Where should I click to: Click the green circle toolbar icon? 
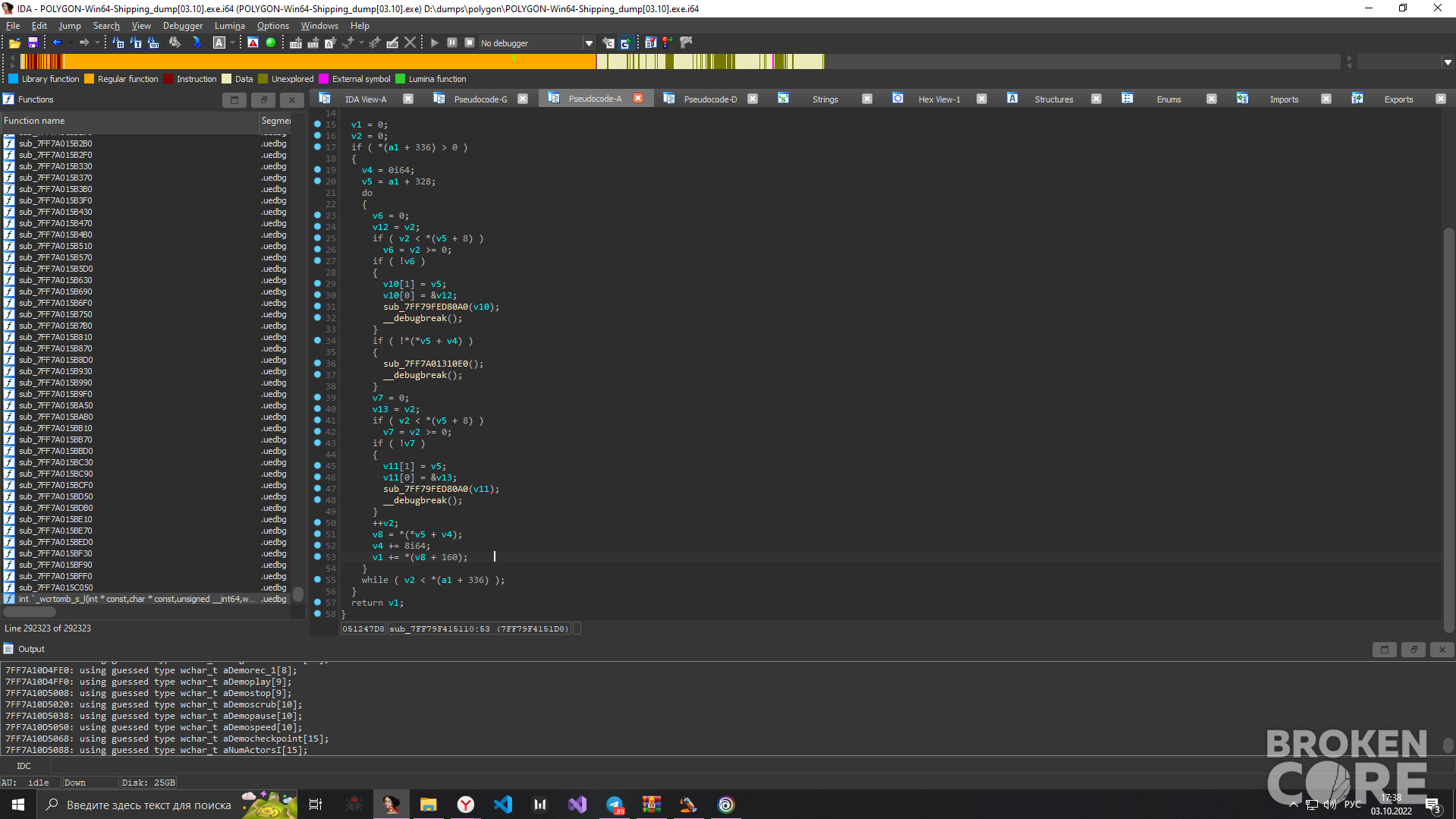[270, 43]
